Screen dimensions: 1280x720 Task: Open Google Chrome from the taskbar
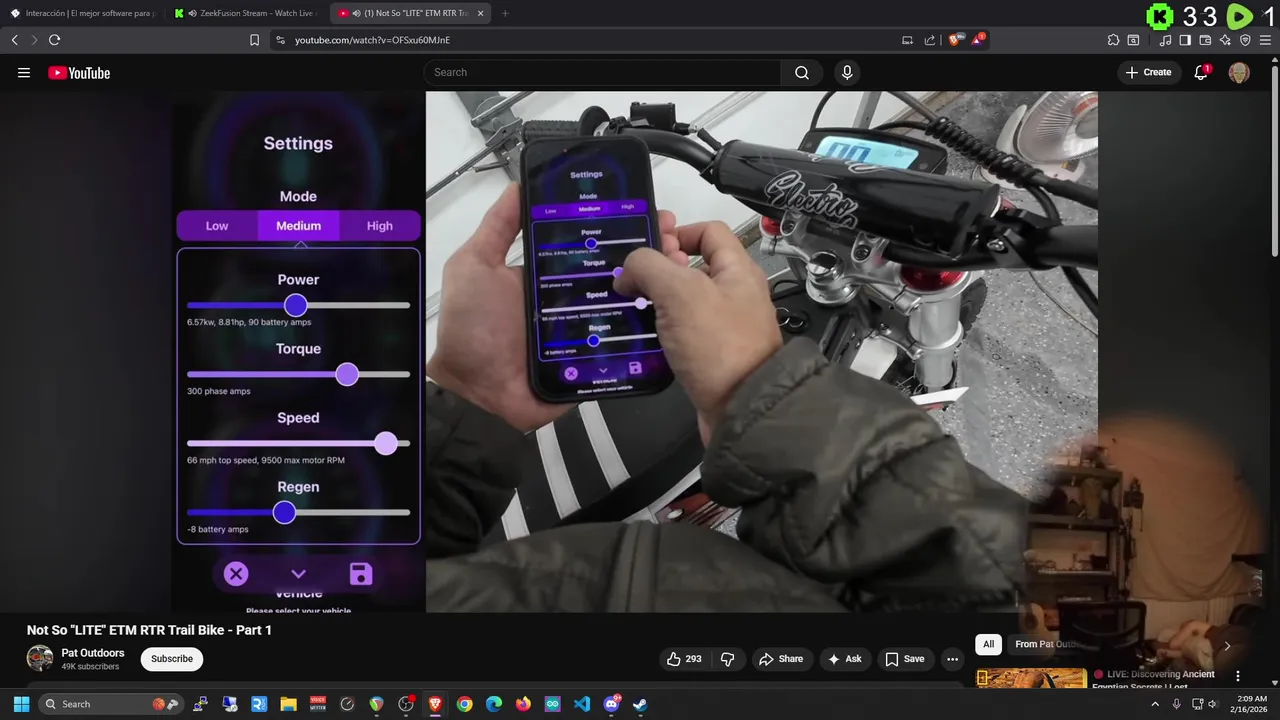coord(464,704)
